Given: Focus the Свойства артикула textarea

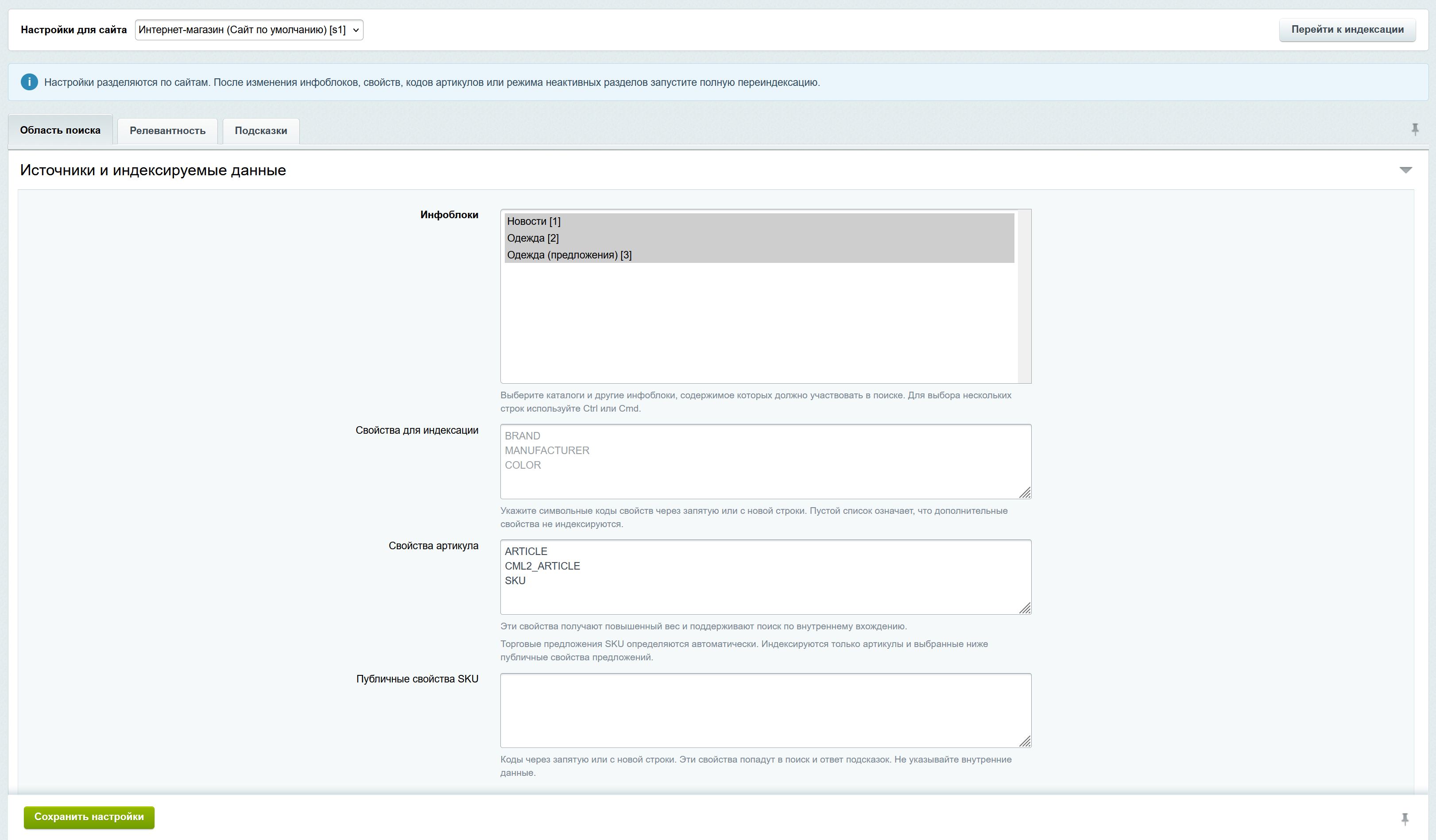Looking at the screenshot, I should tap(765, 577).
